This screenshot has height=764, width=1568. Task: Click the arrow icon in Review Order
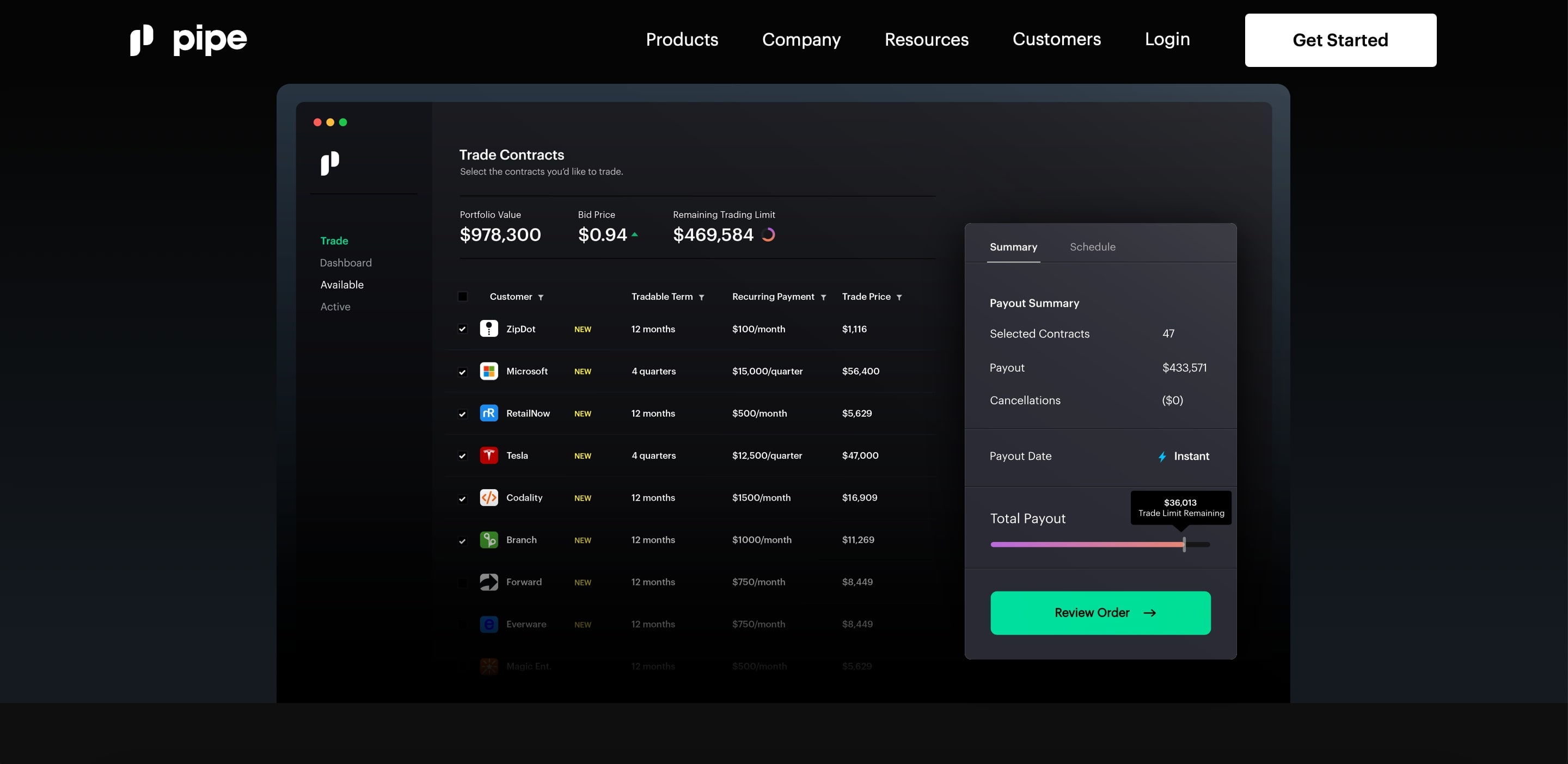point(1149,613)
